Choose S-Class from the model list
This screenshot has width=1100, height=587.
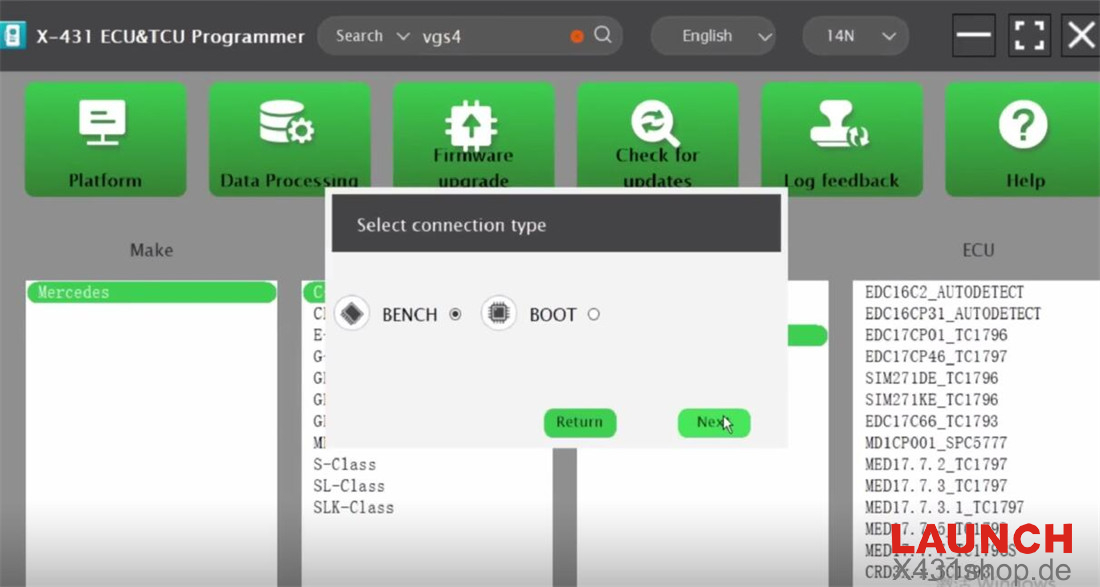point(345,464)
